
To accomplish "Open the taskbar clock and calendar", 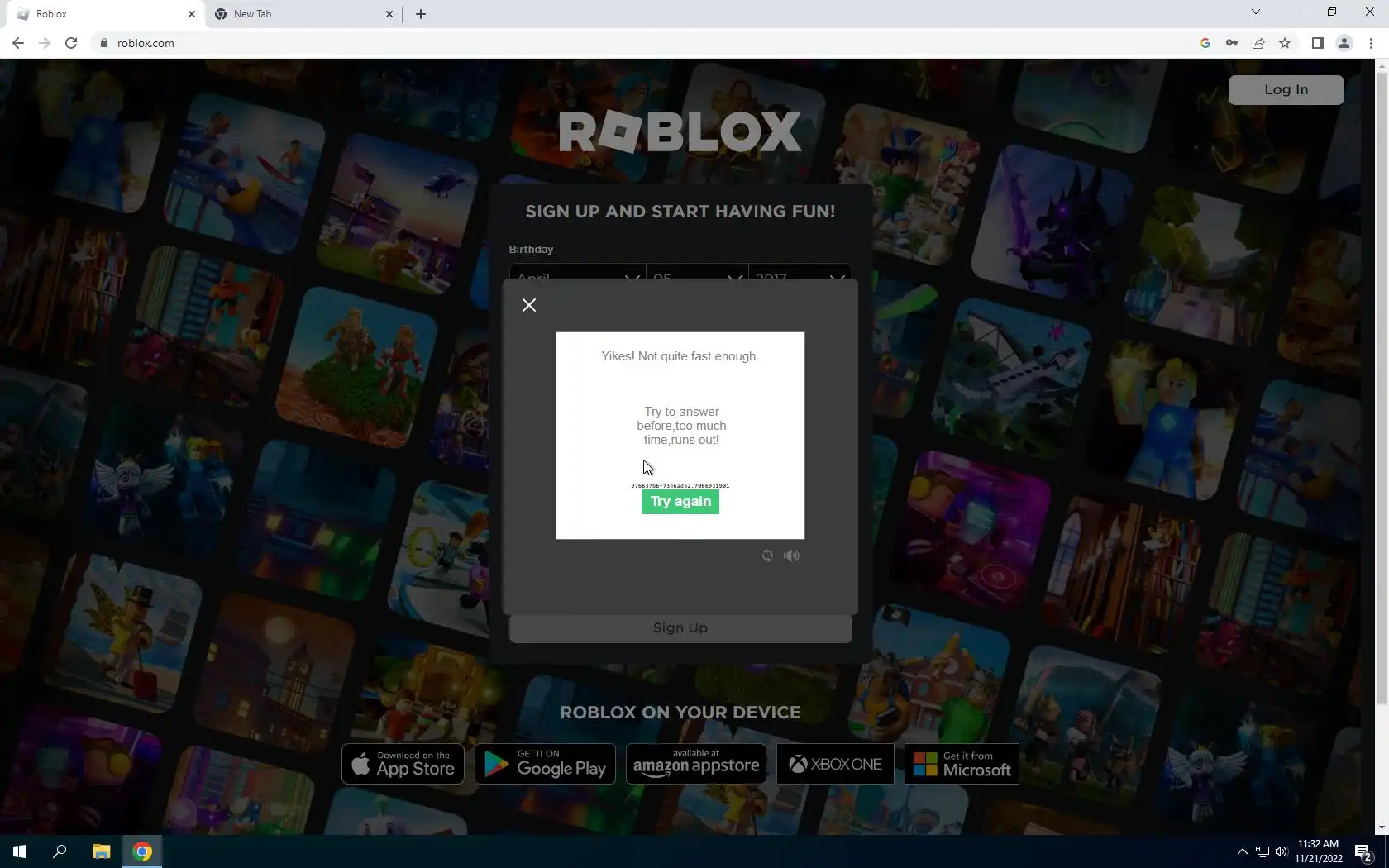I will coord(1319,851).
